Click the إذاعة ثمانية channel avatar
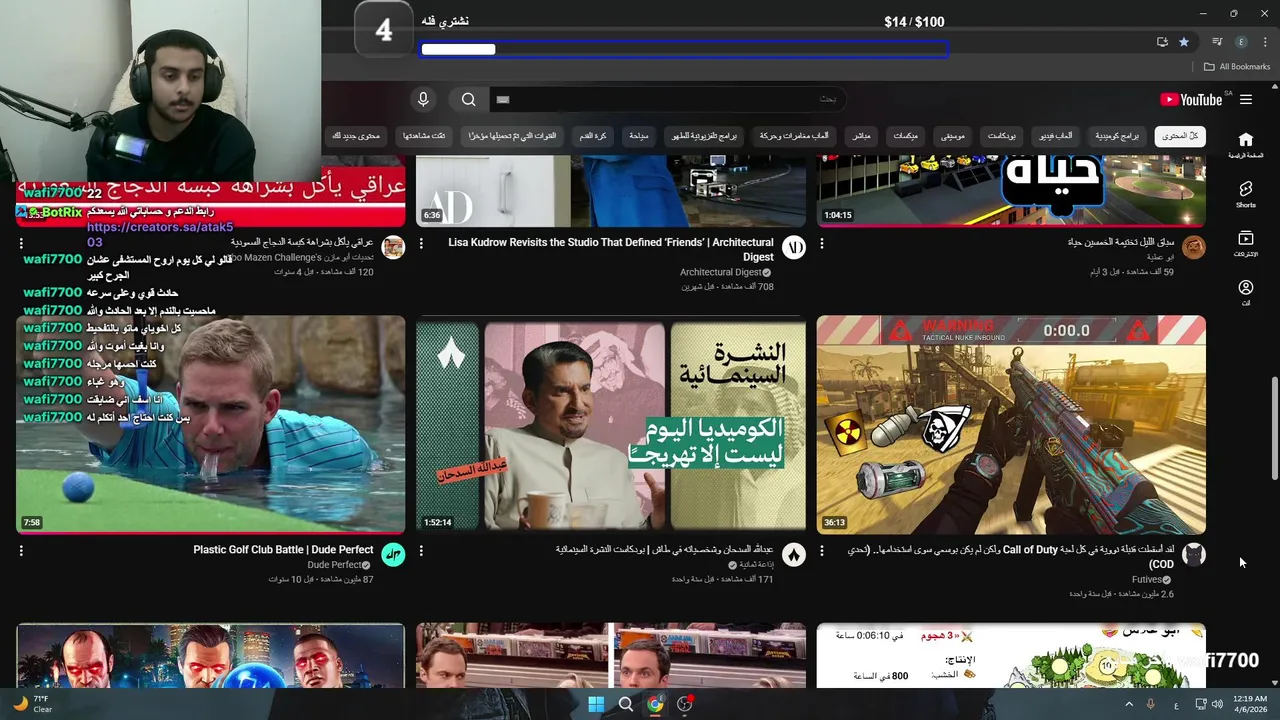 coord(794,555)
